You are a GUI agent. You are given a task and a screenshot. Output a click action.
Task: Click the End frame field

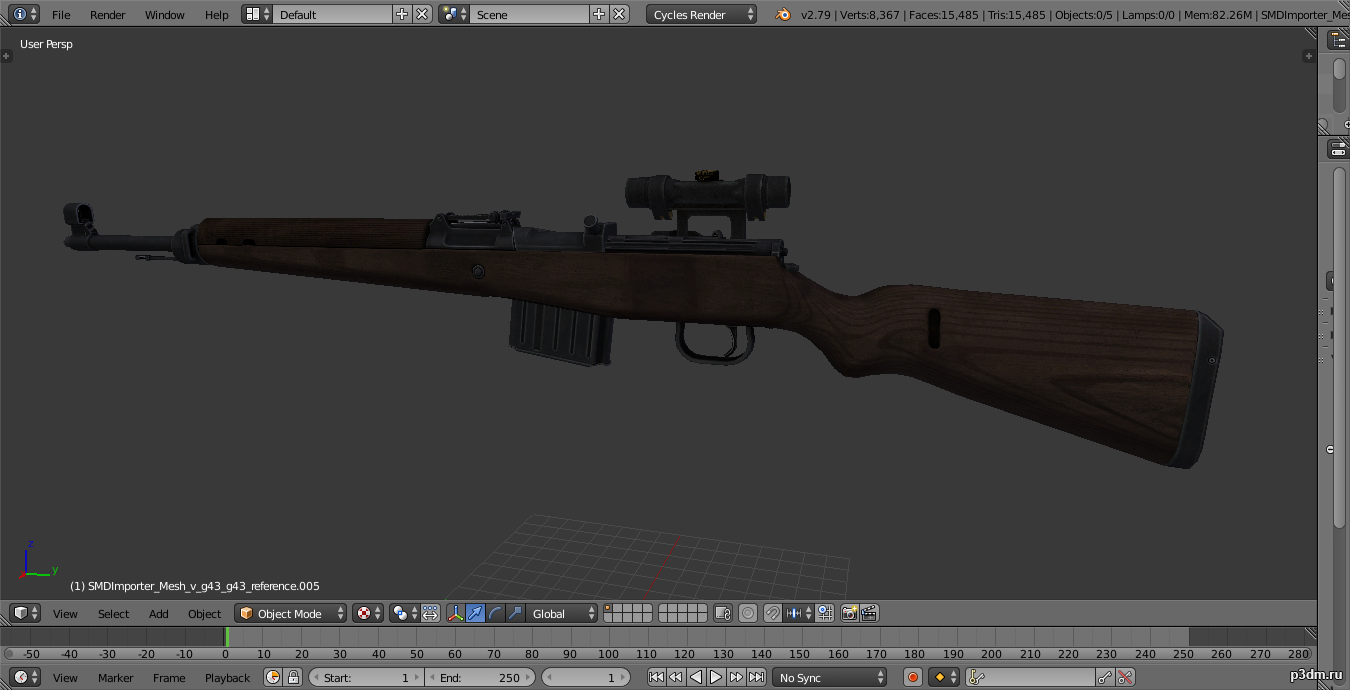pyautogui.click(x=480, y=677)
